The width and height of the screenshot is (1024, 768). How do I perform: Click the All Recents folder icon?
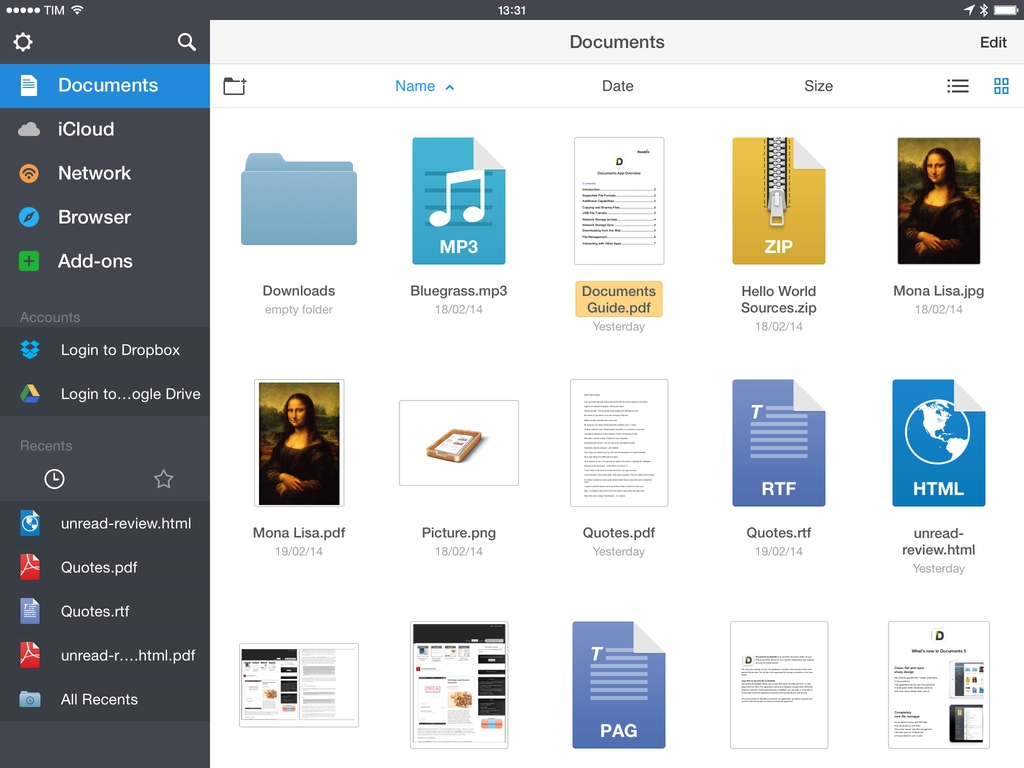pos(29,699)
